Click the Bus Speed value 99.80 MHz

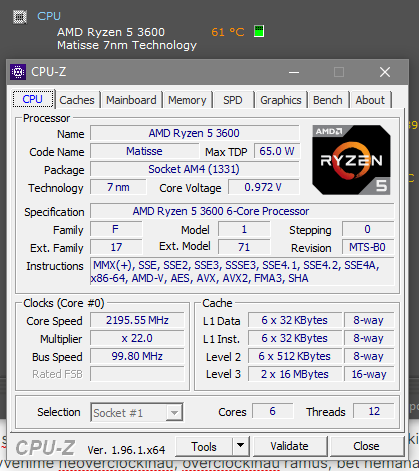137,356
